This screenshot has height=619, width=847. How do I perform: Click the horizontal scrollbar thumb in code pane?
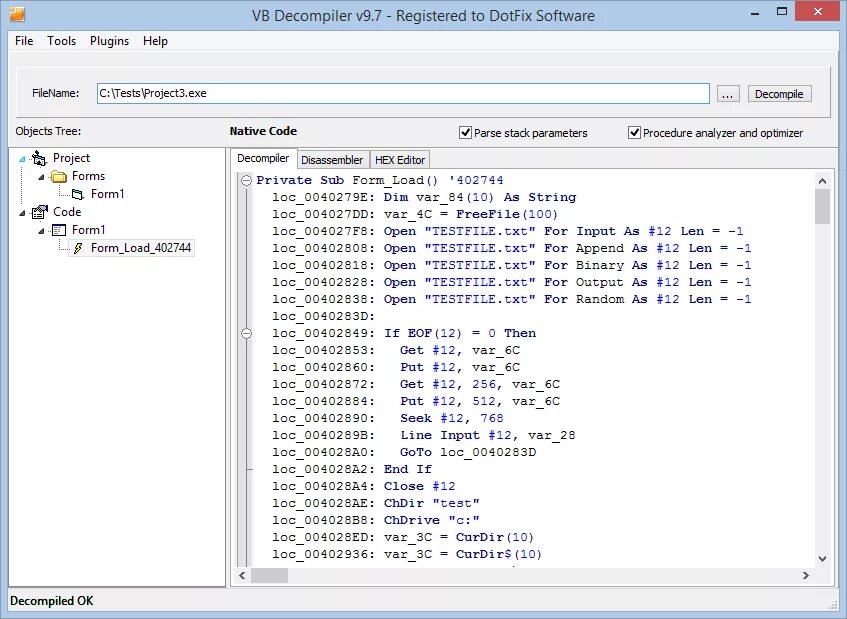269,576
